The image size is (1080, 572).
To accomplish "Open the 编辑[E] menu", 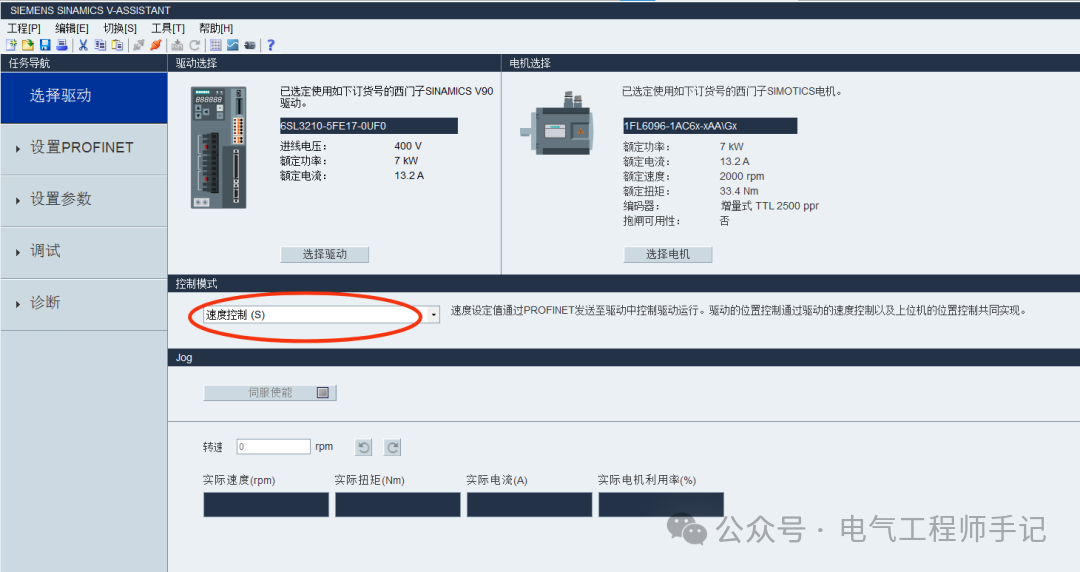I will [72, 28].
